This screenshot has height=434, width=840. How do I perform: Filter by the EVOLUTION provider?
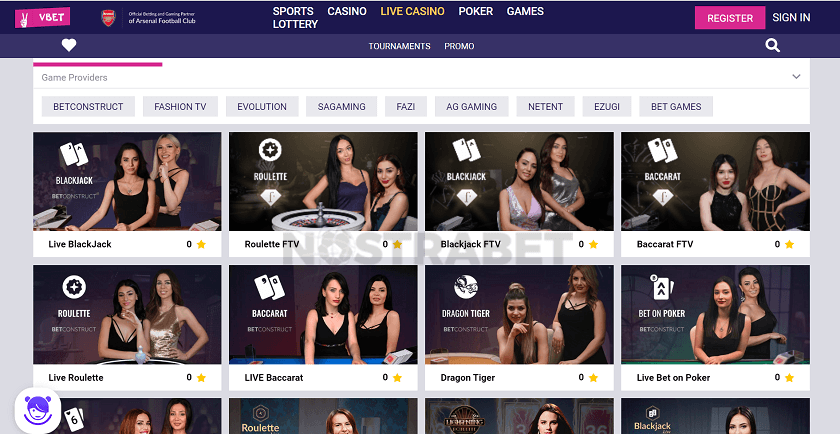(262, 107)
